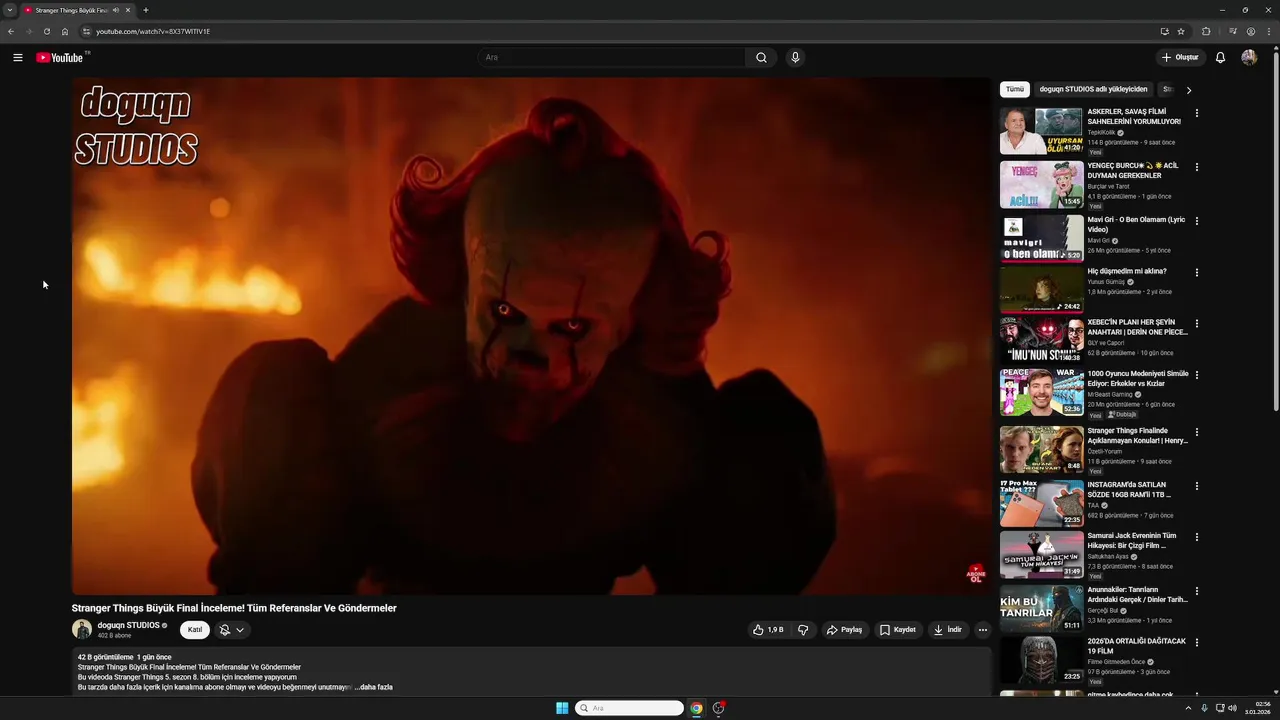Open 1000 Oyuncu Medeniyeti Simüle video thumbnail
Viewport: 1280px width, 720px height.
coord(1041,393)
